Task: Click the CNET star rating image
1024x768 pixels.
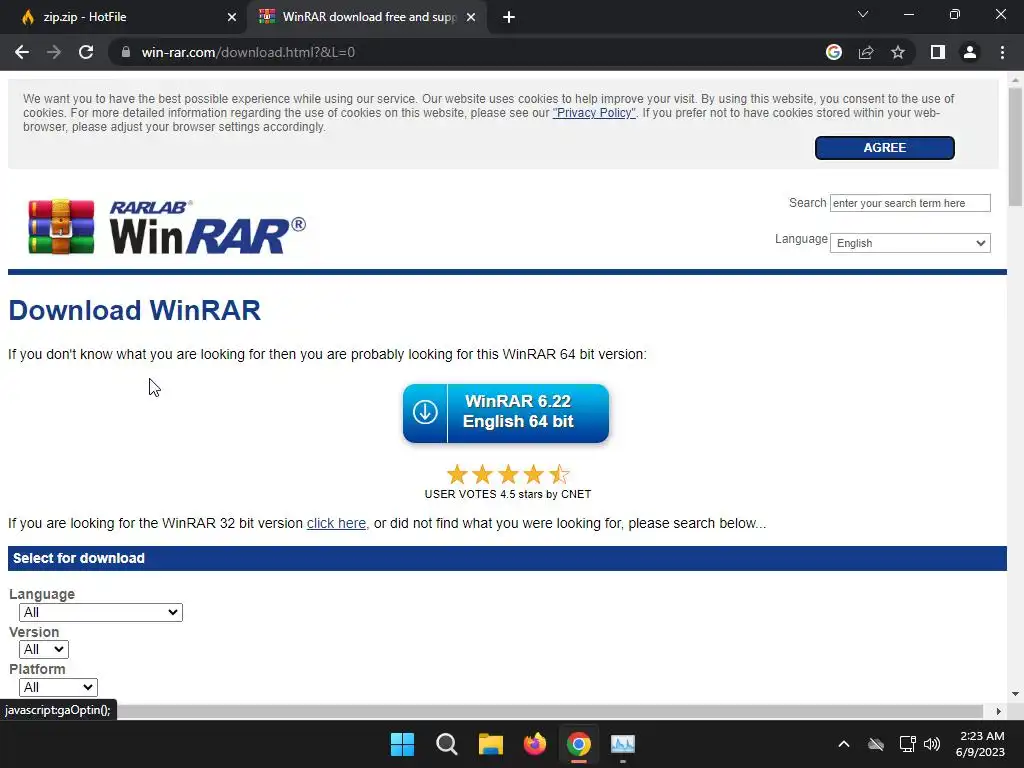Action: pos(507,474)
